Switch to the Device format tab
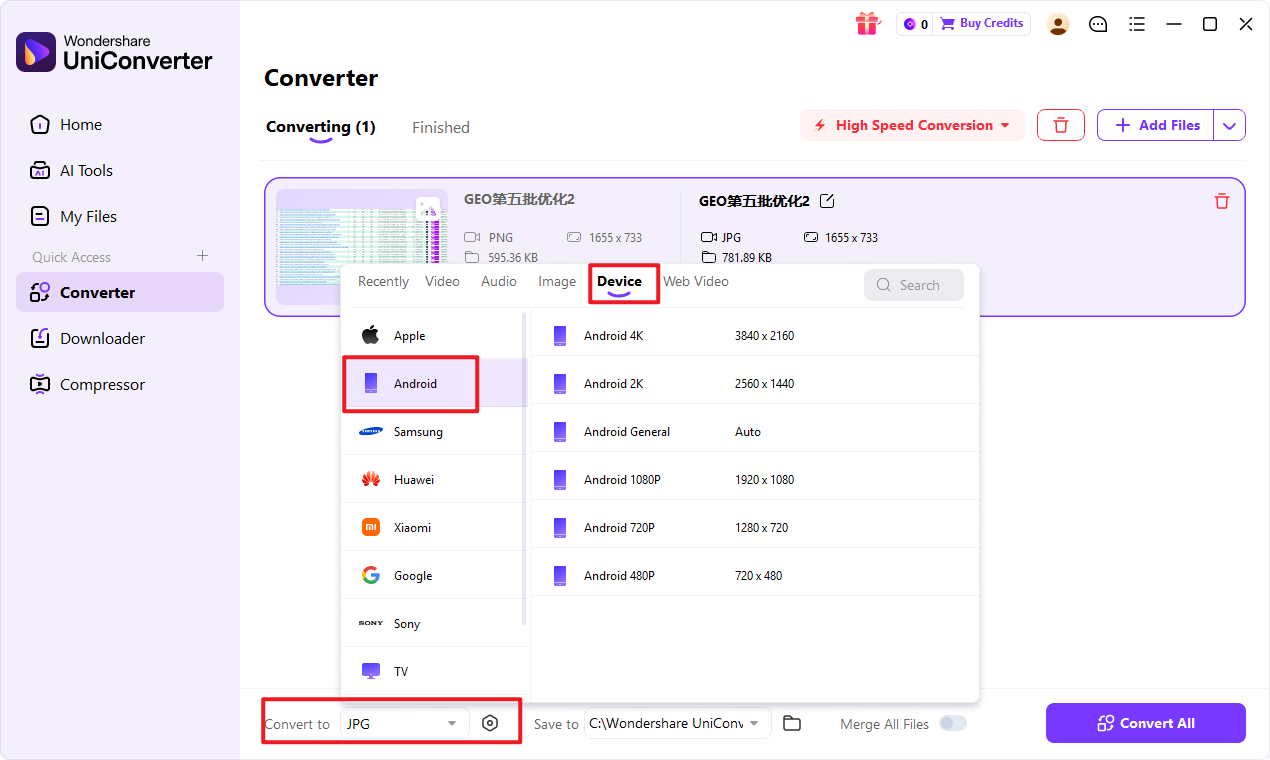Screen dimensions: 1270x760 coord(619,282)
